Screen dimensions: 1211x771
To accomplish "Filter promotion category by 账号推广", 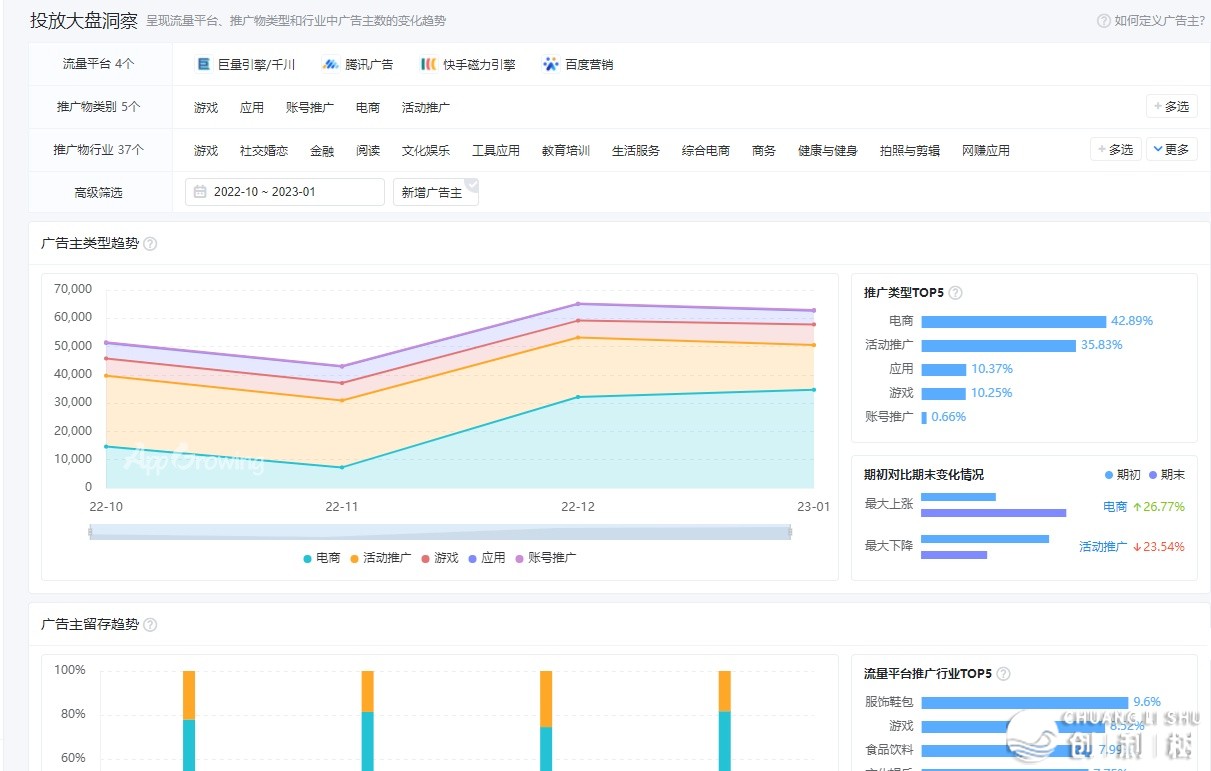I will [x=310, y=108].
